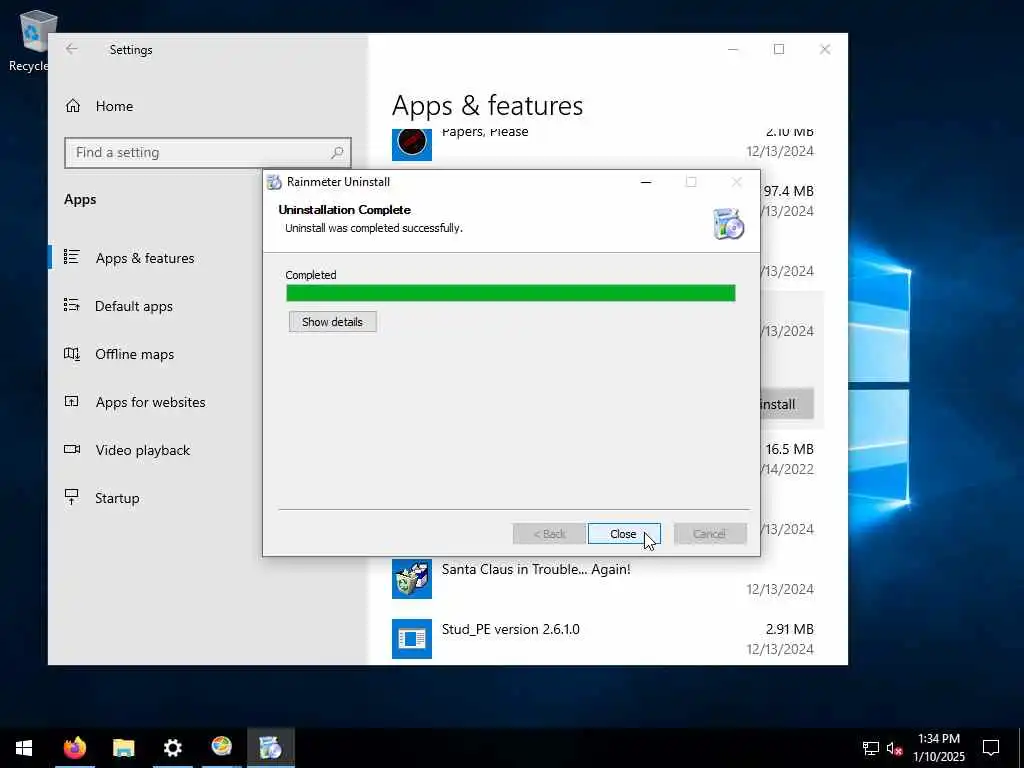Click the back arrow in Settings
1024x768 pixels.
tap(72, 49)
